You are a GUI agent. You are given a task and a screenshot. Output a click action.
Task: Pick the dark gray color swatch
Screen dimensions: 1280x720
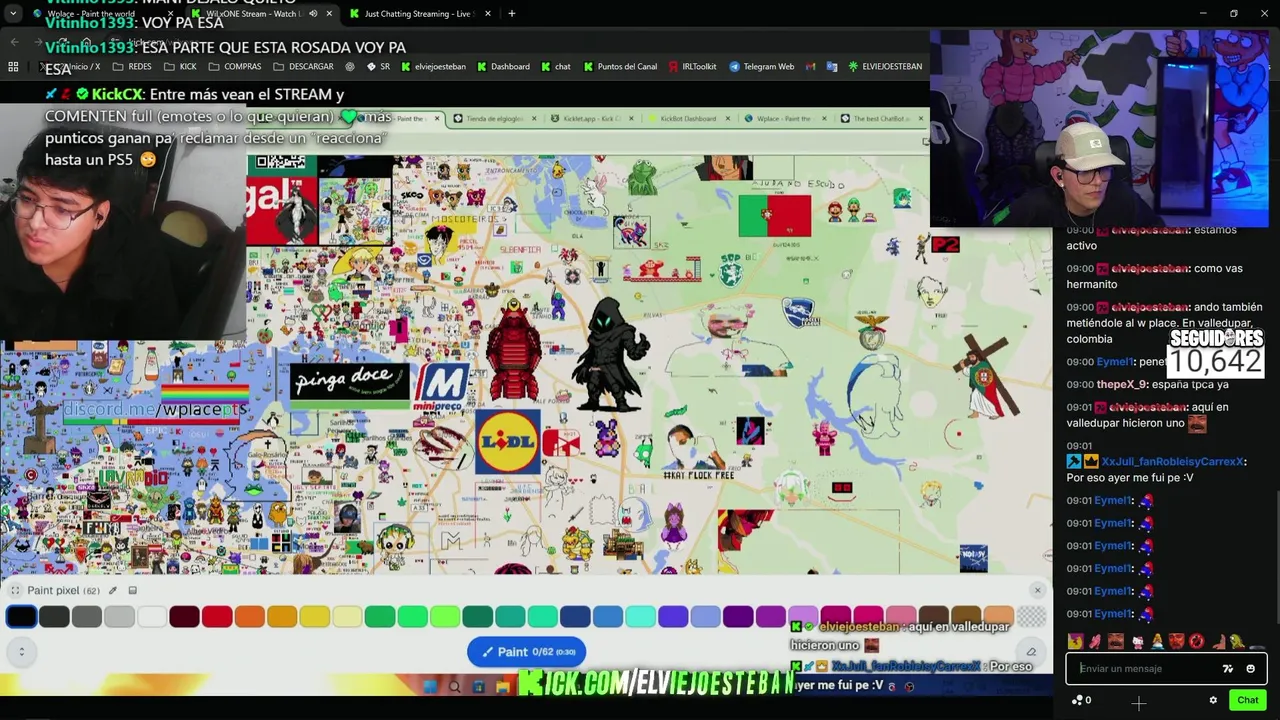click(54, 617)
